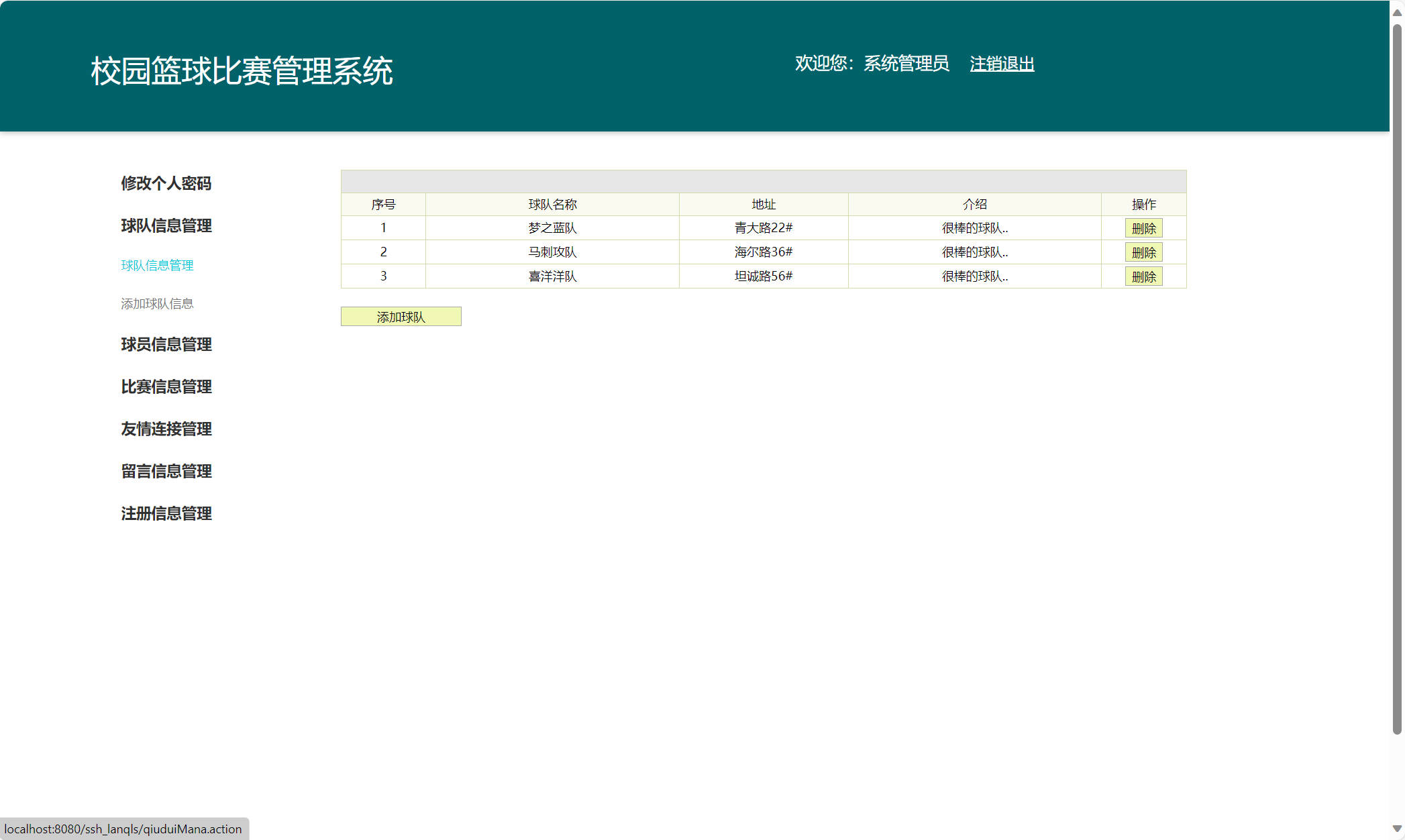
Task: Open 球员信息管理 section
Action: [x=166, y=344]
